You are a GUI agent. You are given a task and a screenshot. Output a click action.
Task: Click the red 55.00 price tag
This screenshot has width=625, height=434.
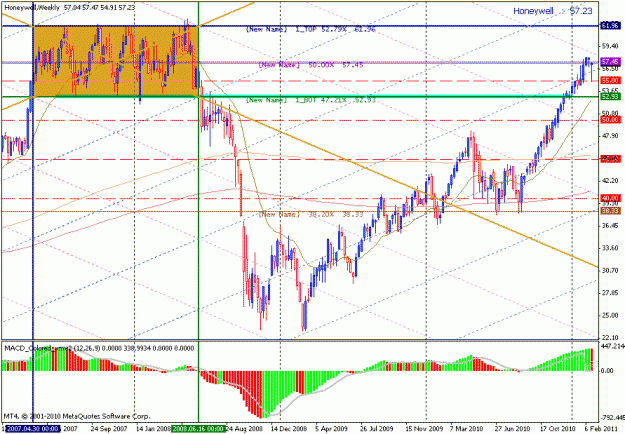tap(611, 81)
